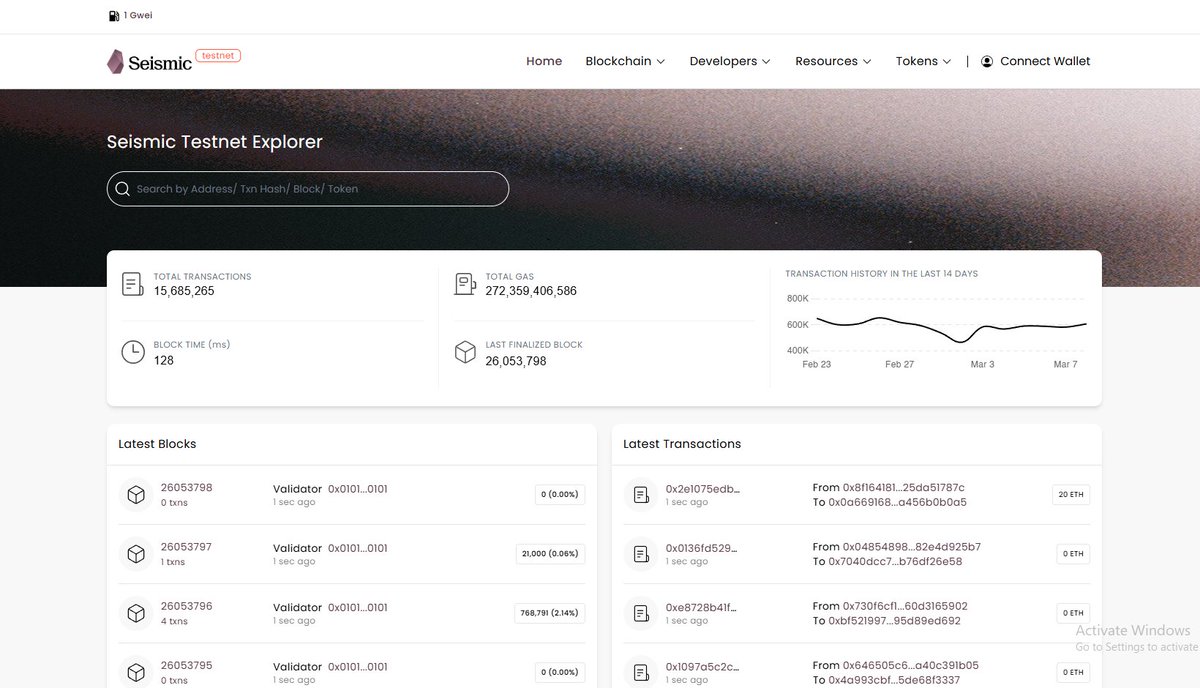Open sender address 0x04854898...82e4d925b7
The image size is (1200, 688).
click(912, 547)
